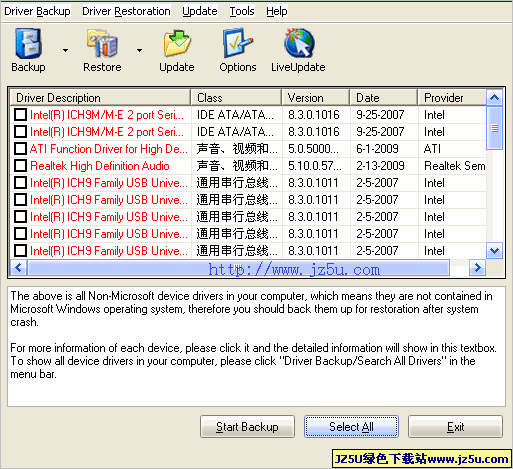Check the Realtek High Definition Audio checkbox

20,166
